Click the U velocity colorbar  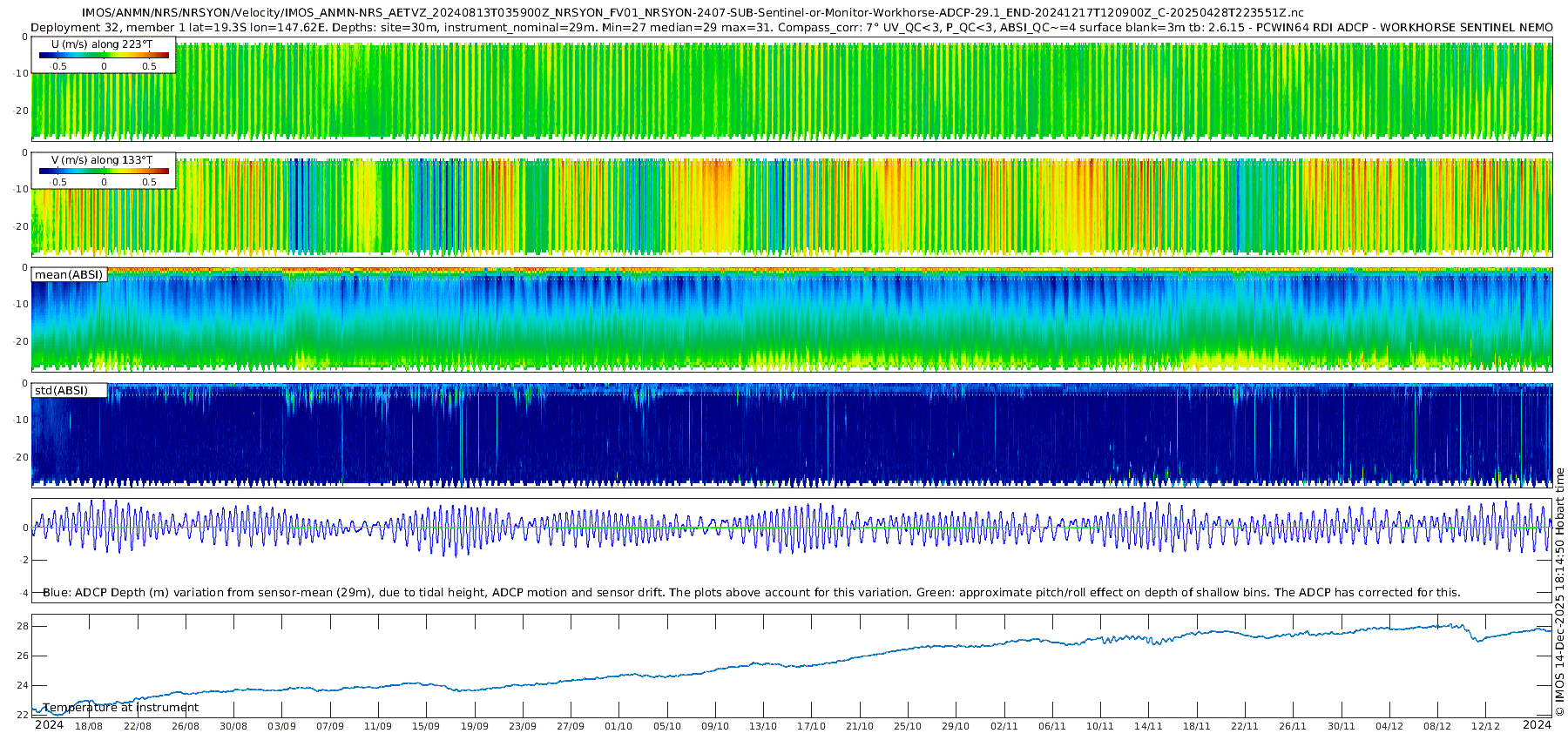[104, 56]
